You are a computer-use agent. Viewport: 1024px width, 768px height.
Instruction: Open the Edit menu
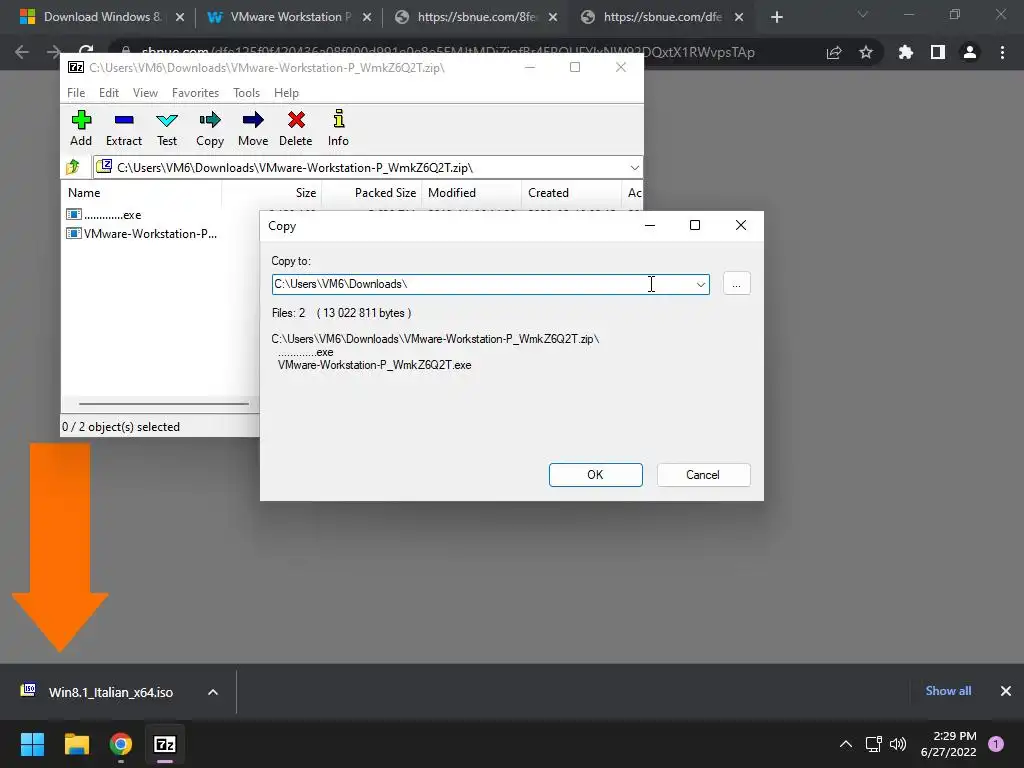tap(108, 93)
